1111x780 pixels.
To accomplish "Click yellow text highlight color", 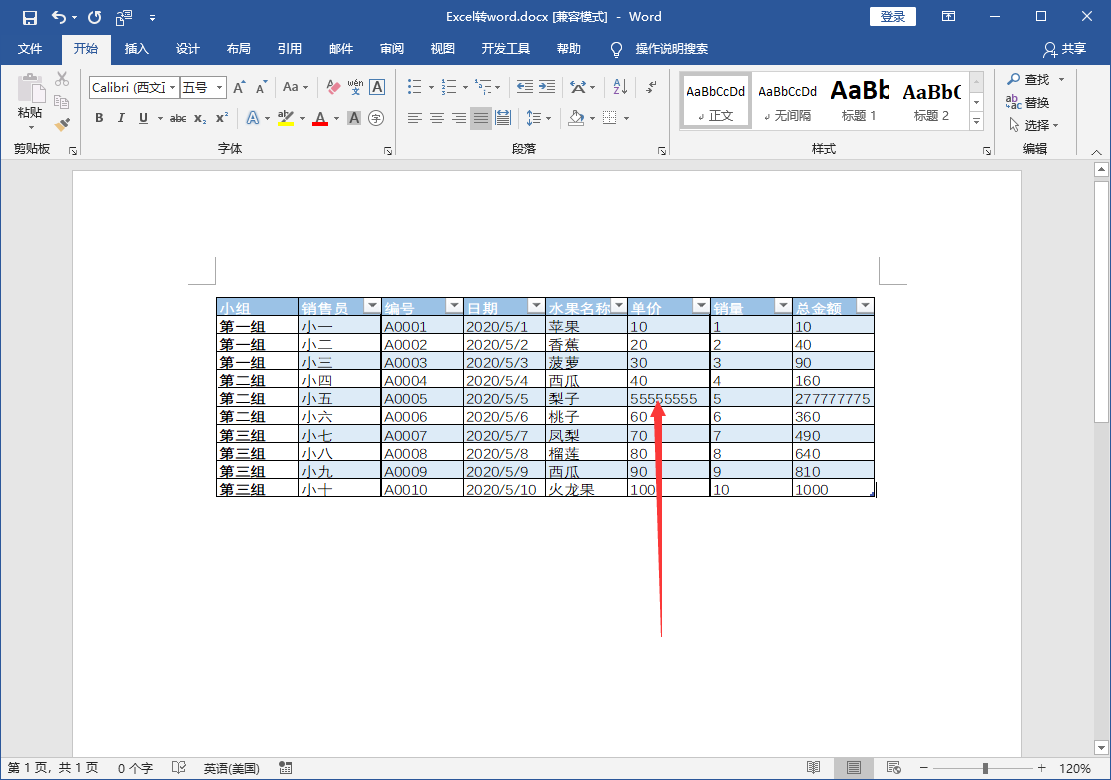I will click(286, 118).
